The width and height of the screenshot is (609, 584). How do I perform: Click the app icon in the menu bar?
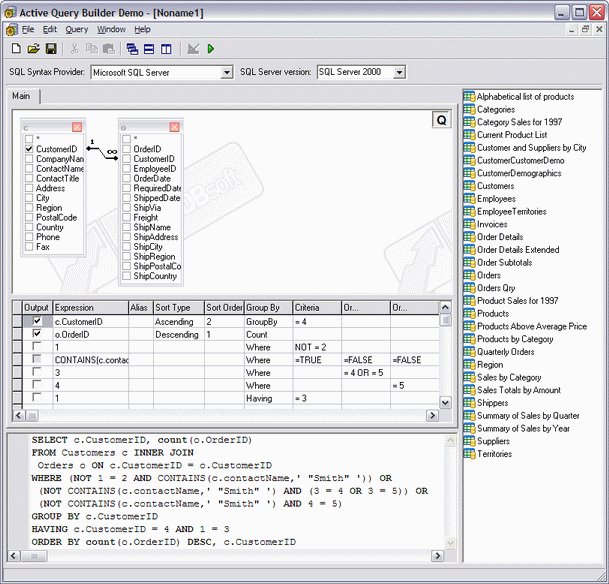point(12,30)
